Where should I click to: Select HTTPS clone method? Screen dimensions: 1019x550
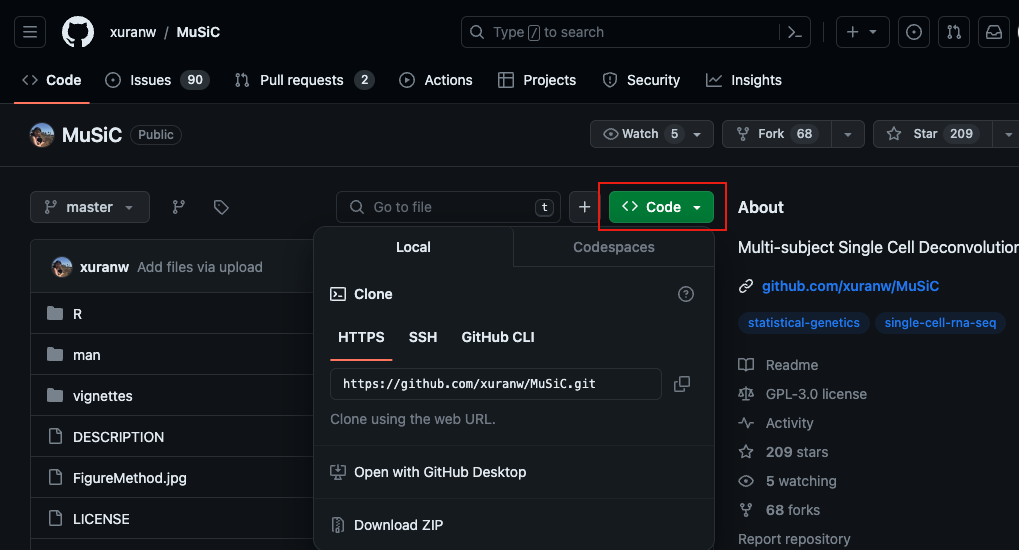[361, 337]
